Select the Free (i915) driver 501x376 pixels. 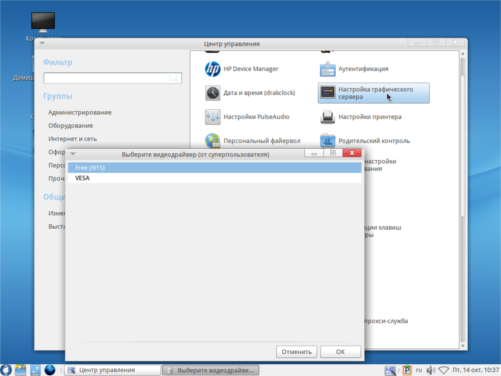[x=214, y=168]
